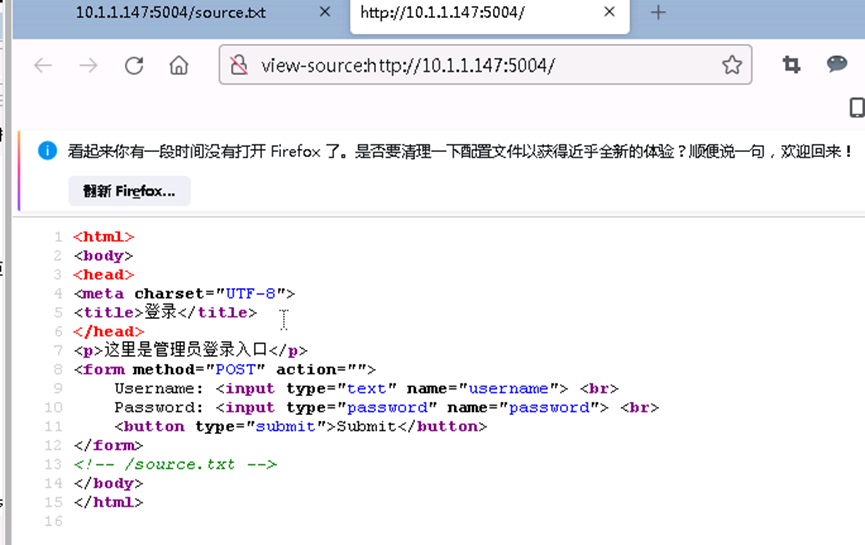Image resolution: width=865 pixels, height=545 pixels.
Task: Click the closing </head> tag
Action: pos(109,332)
